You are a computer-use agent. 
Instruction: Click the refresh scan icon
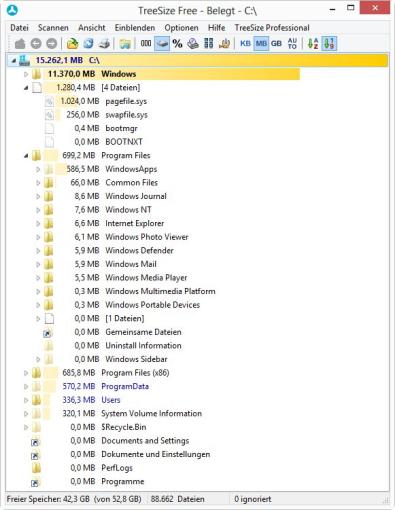click(88, 43)
